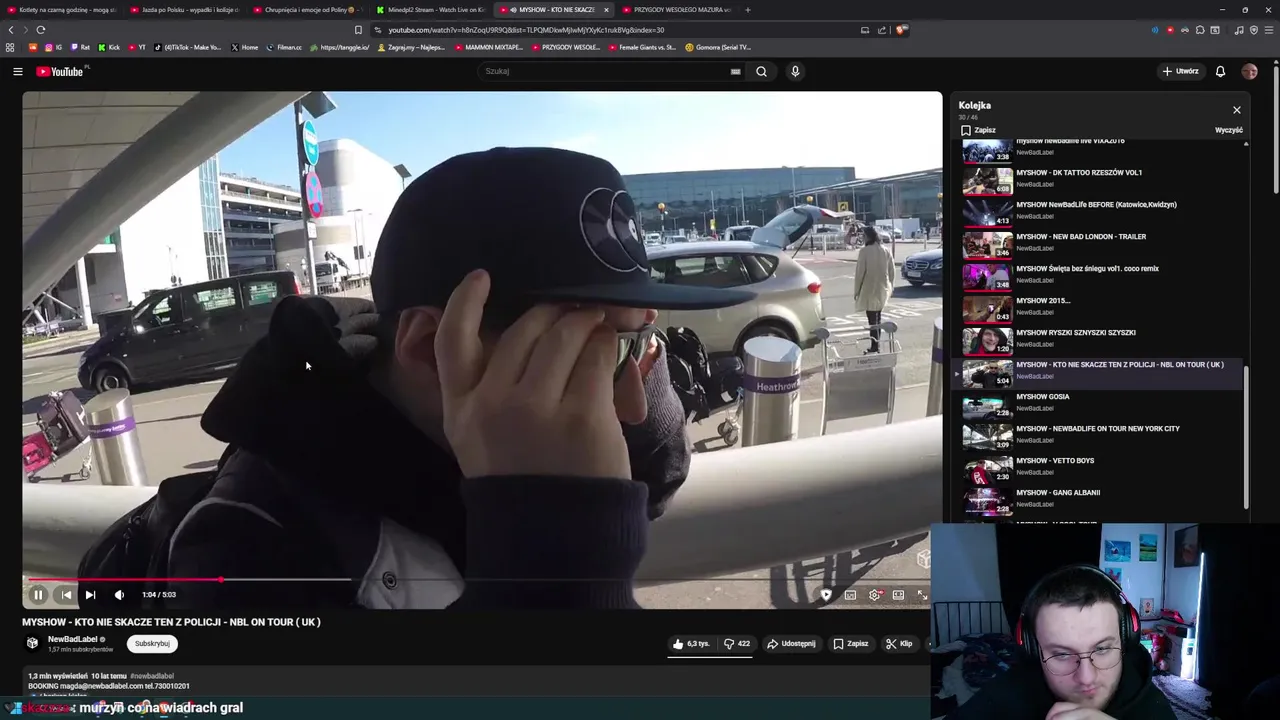
Task: Play MYSHOW - DK TATTOO RZESZÓW VOL1
Action: [x=1100, y=180]
